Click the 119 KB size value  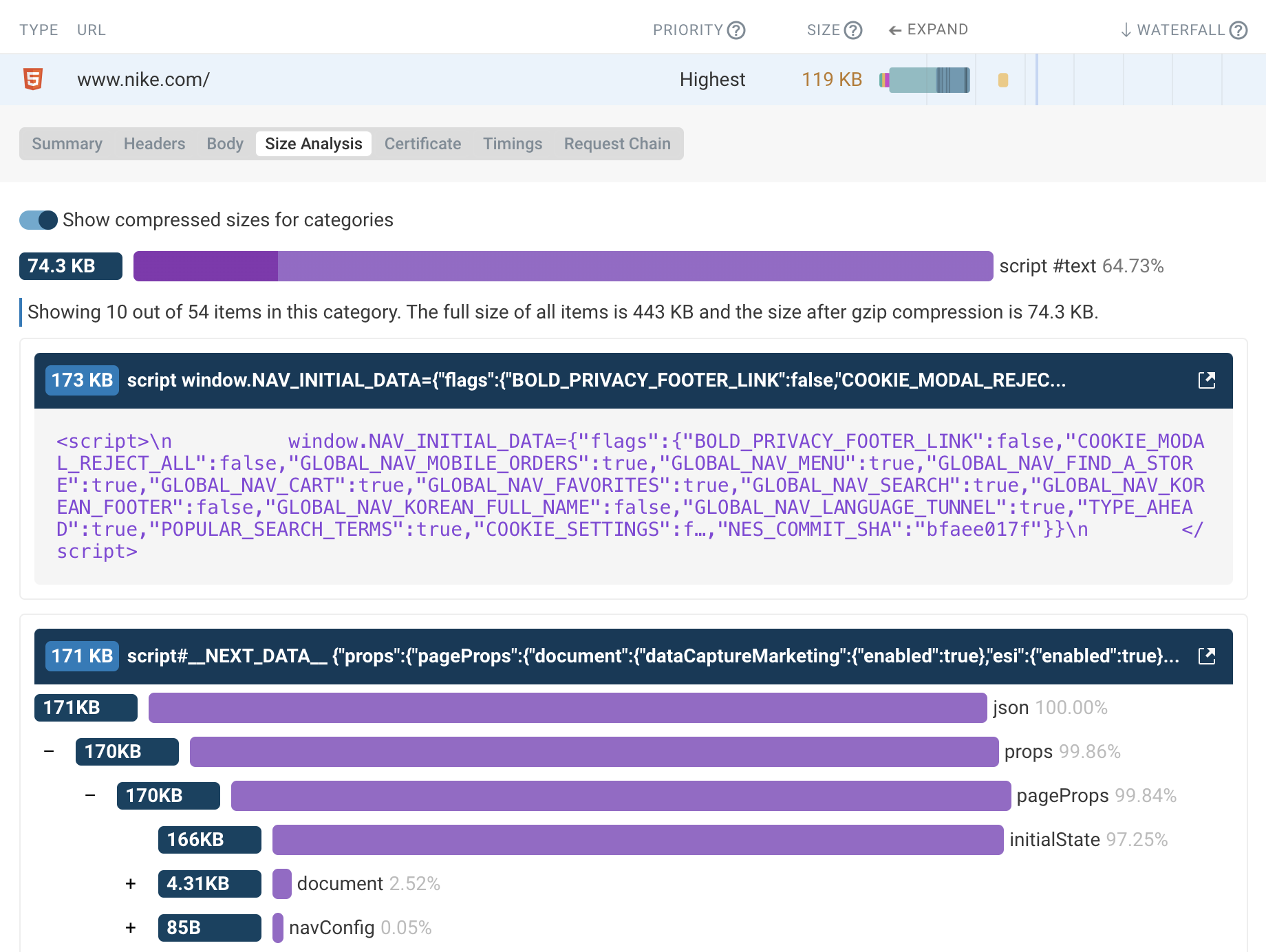(x=832, y=80)
